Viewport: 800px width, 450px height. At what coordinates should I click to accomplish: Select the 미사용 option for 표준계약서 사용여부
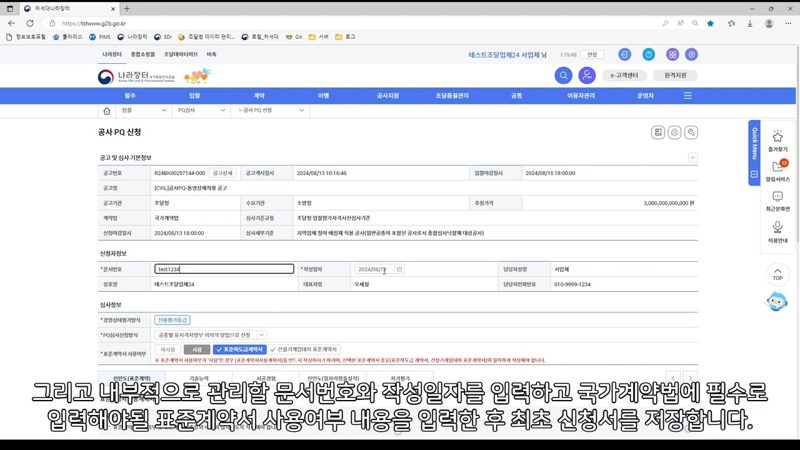[168, 349]
